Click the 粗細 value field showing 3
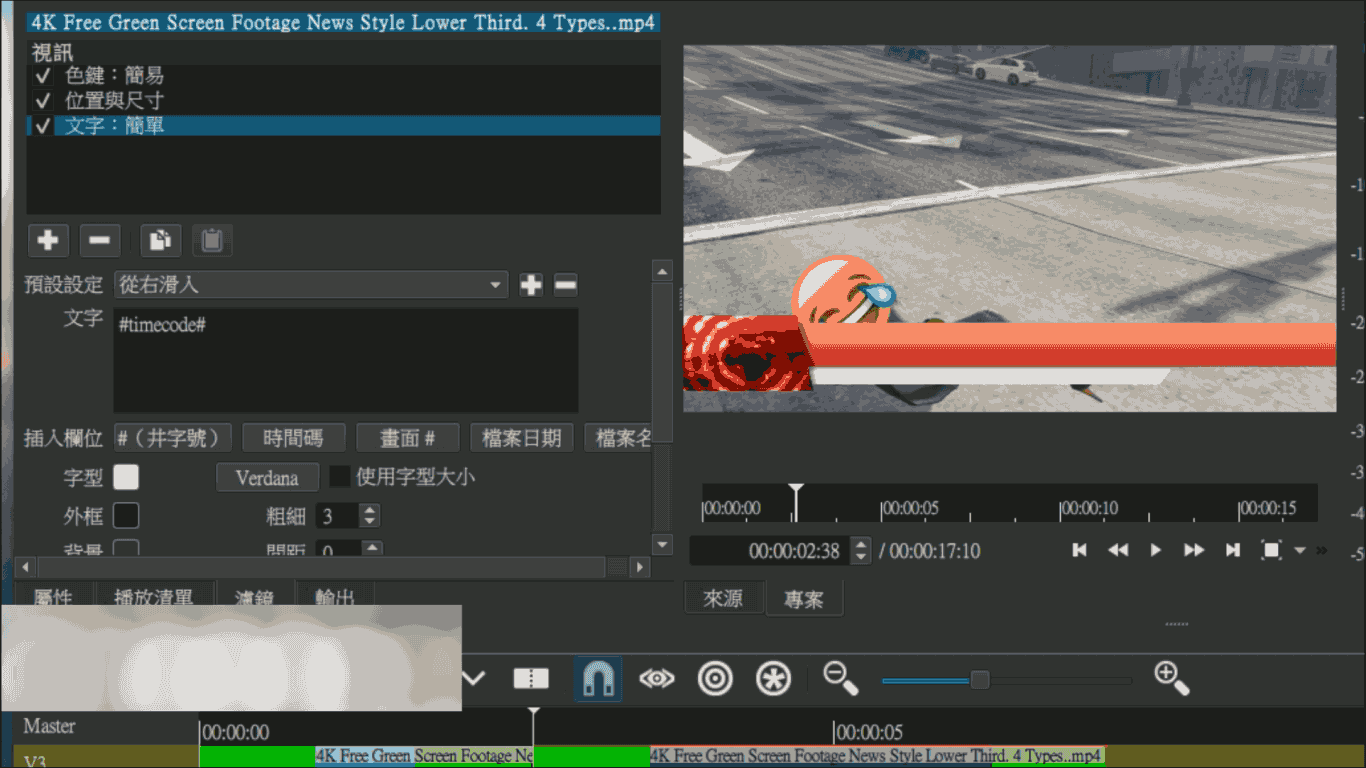The height and width of the screenshot is (768, 1366). tap(338, 516)
